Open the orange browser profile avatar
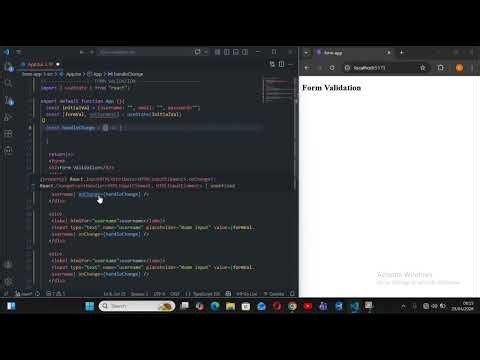This screenshot has height=360, width=480. pos(459,68)
